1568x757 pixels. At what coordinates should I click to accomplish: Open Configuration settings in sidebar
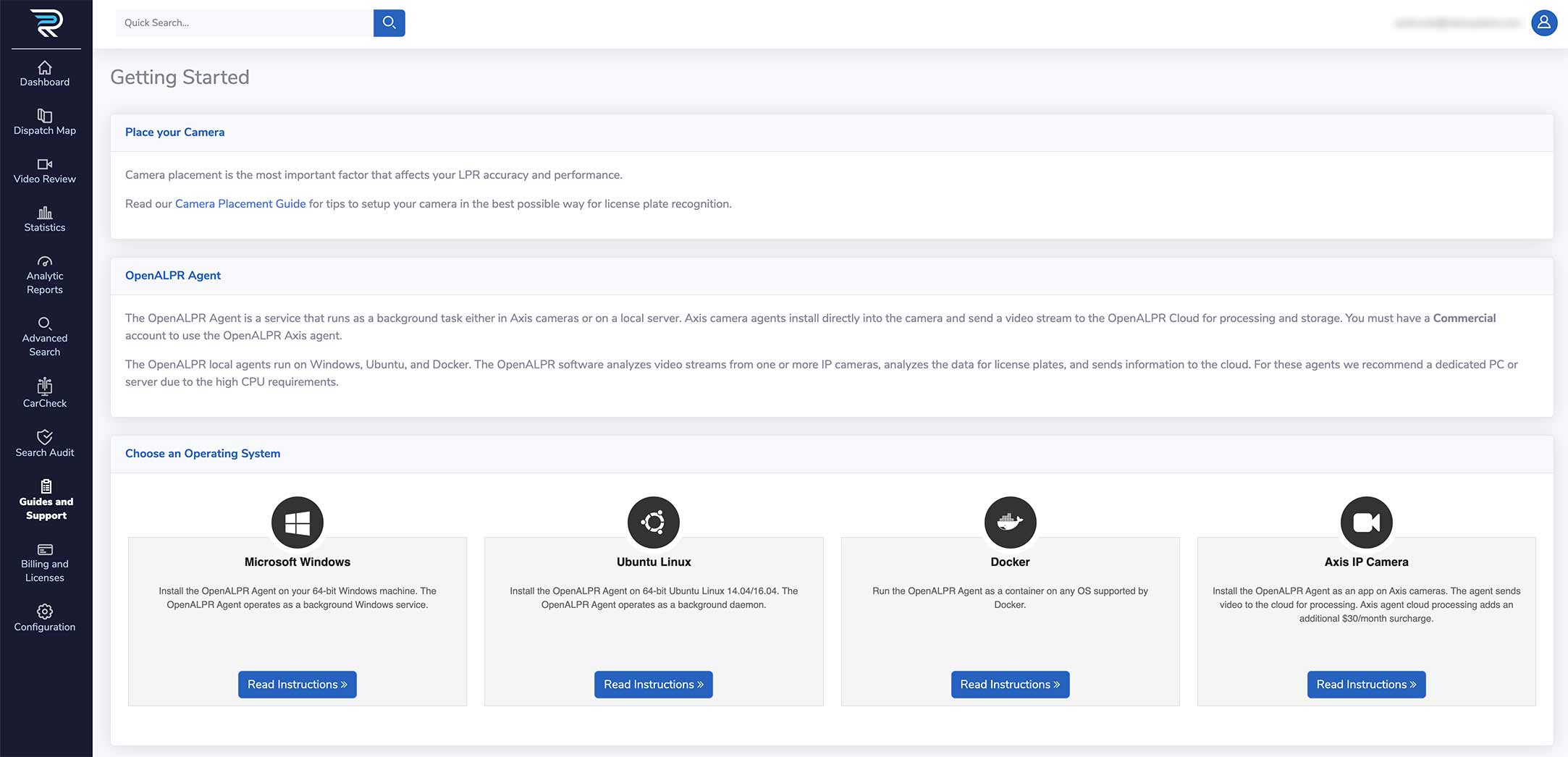[45, 618]
